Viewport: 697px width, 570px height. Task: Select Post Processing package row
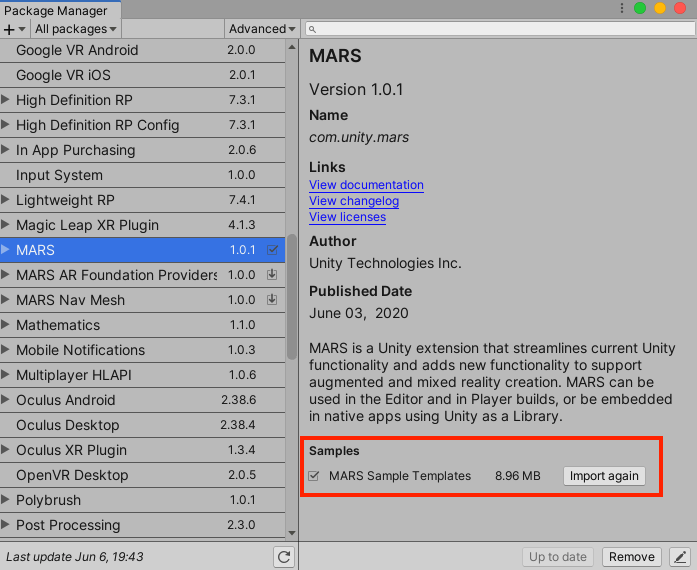point(142,525)
